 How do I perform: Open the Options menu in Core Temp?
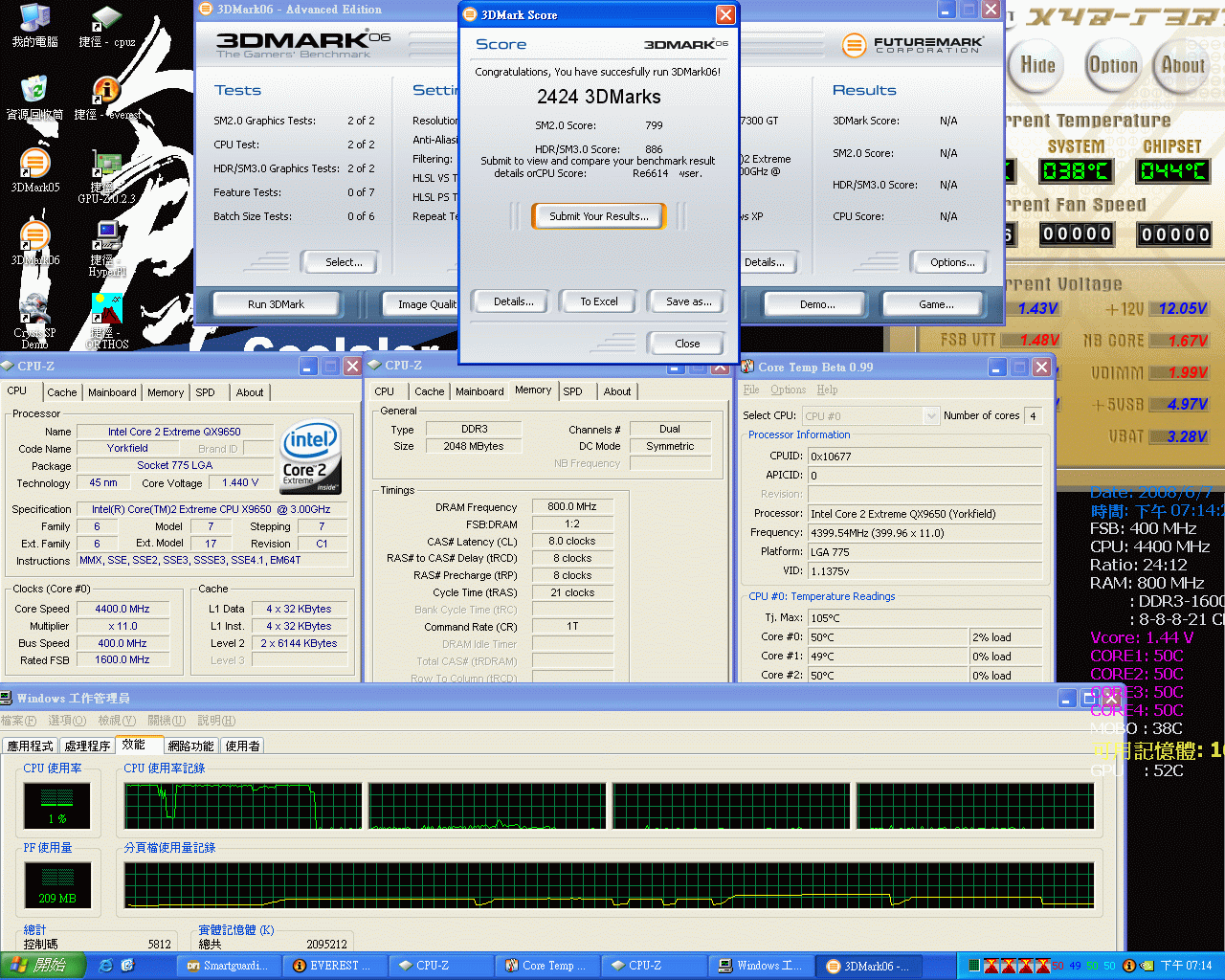pos(789,390)
